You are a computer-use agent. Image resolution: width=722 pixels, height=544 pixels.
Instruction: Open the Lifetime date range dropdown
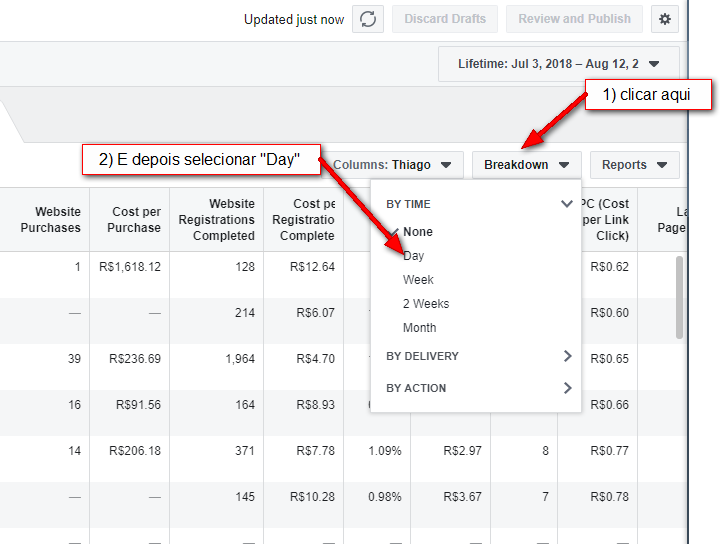pos(558,64)
